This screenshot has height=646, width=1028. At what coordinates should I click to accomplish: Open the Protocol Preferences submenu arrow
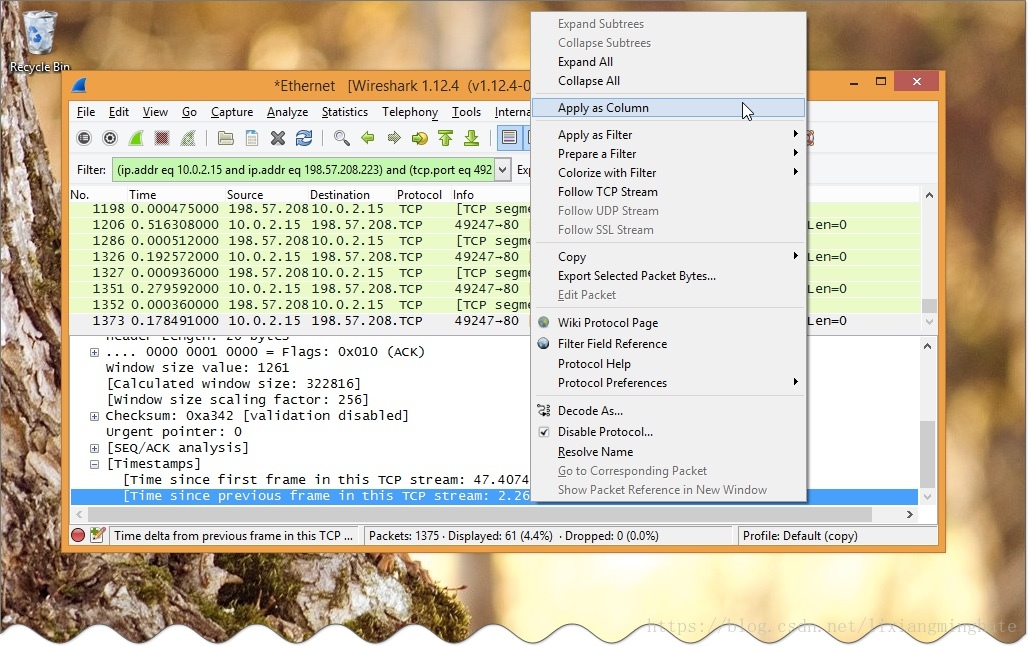795,382
